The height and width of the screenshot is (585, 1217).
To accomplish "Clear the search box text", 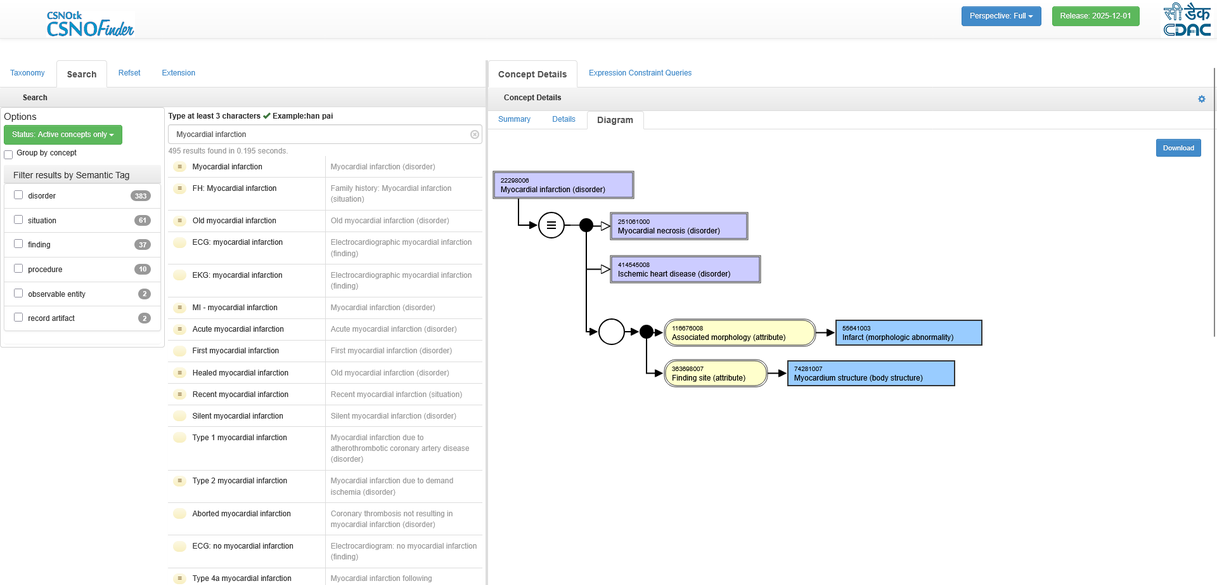I will pyautogui.click(x=475, y=134).
